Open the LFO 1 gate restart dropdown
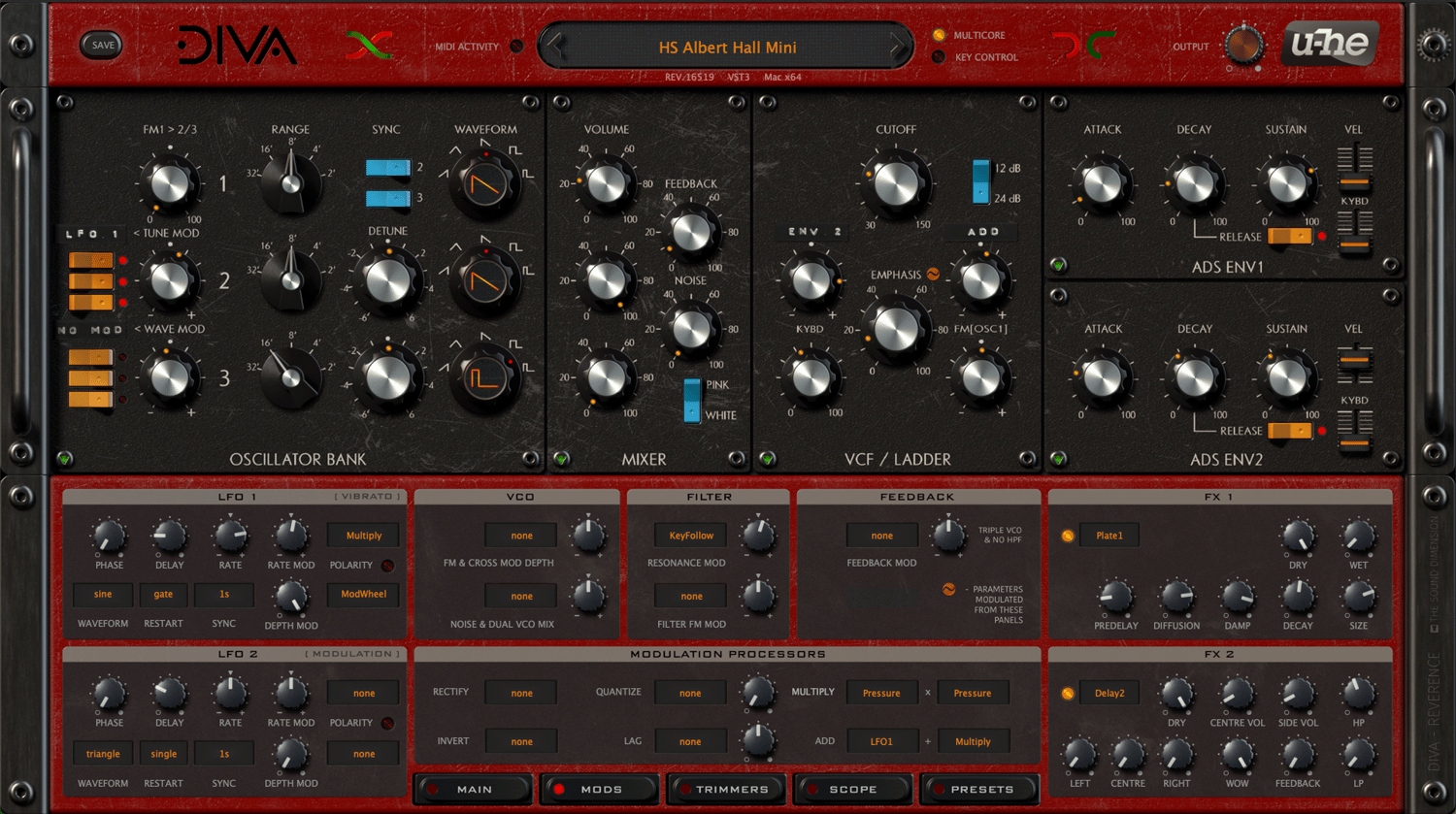 (x=163, y=595)
